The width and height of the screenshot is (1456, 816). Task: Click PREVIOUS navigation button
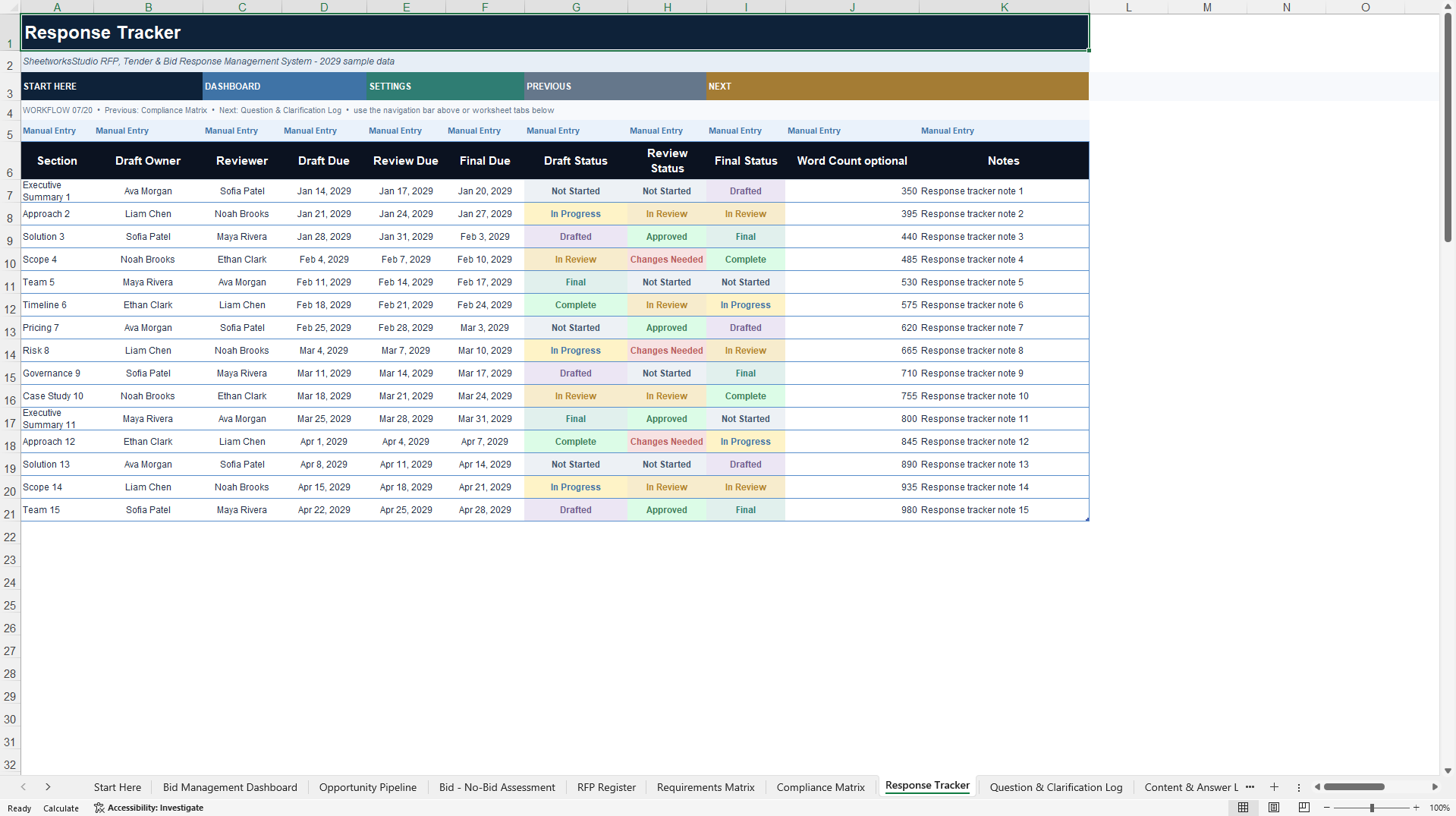point(615,87)
